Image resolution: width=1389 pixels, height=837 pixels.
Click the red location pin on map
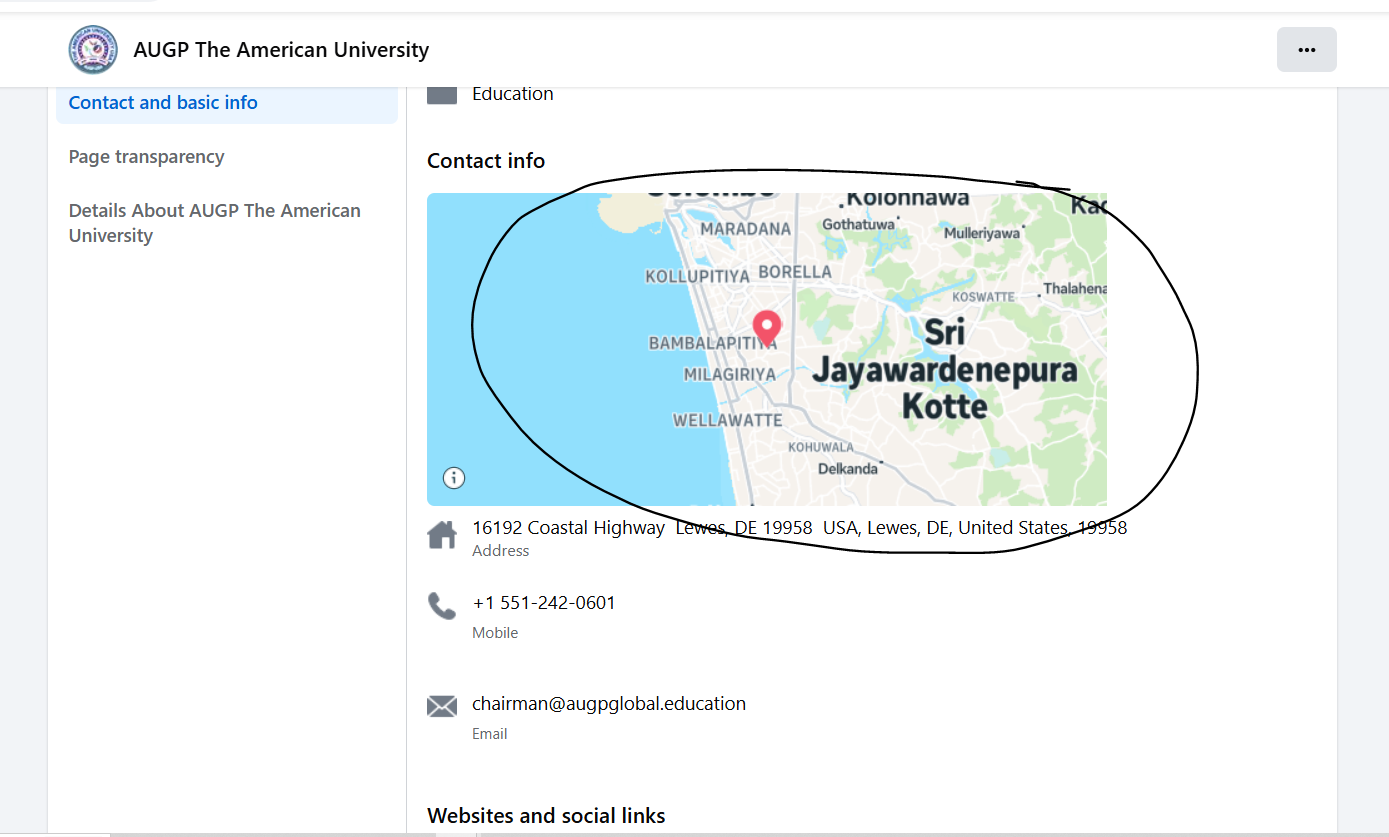tap(766, 329)
